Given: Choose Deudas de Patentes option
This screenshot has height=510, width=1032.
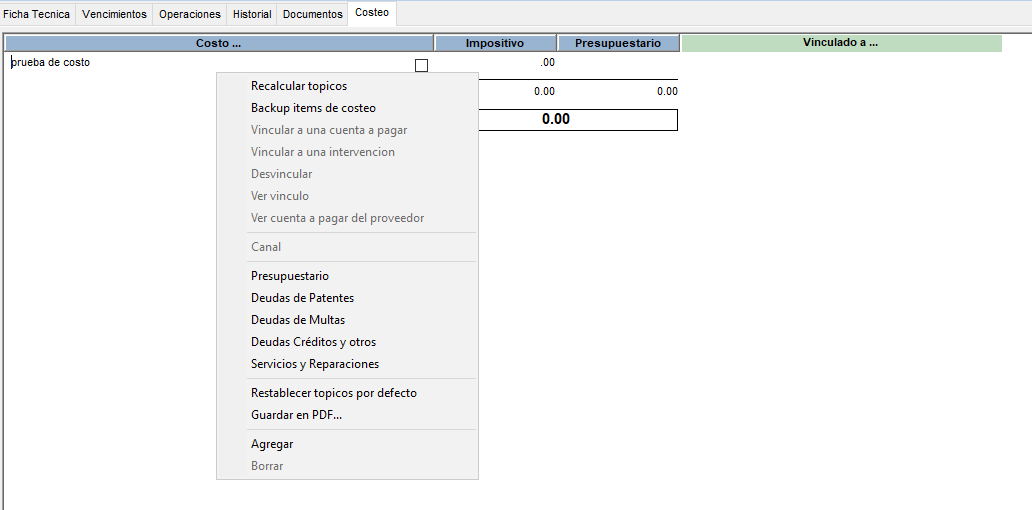Looking at the screenshot, I should coord(302,298).
